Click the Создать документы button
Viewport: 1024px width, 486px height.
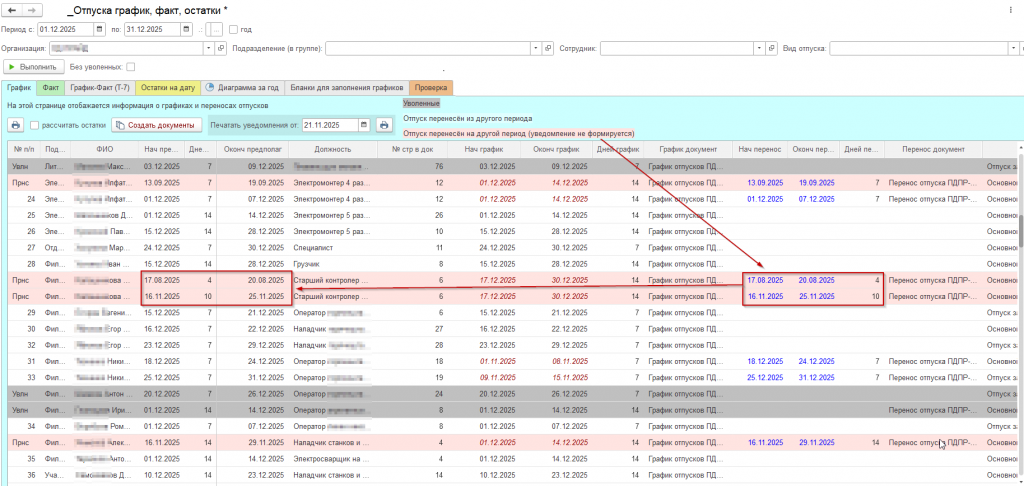(x=156, y=125)
